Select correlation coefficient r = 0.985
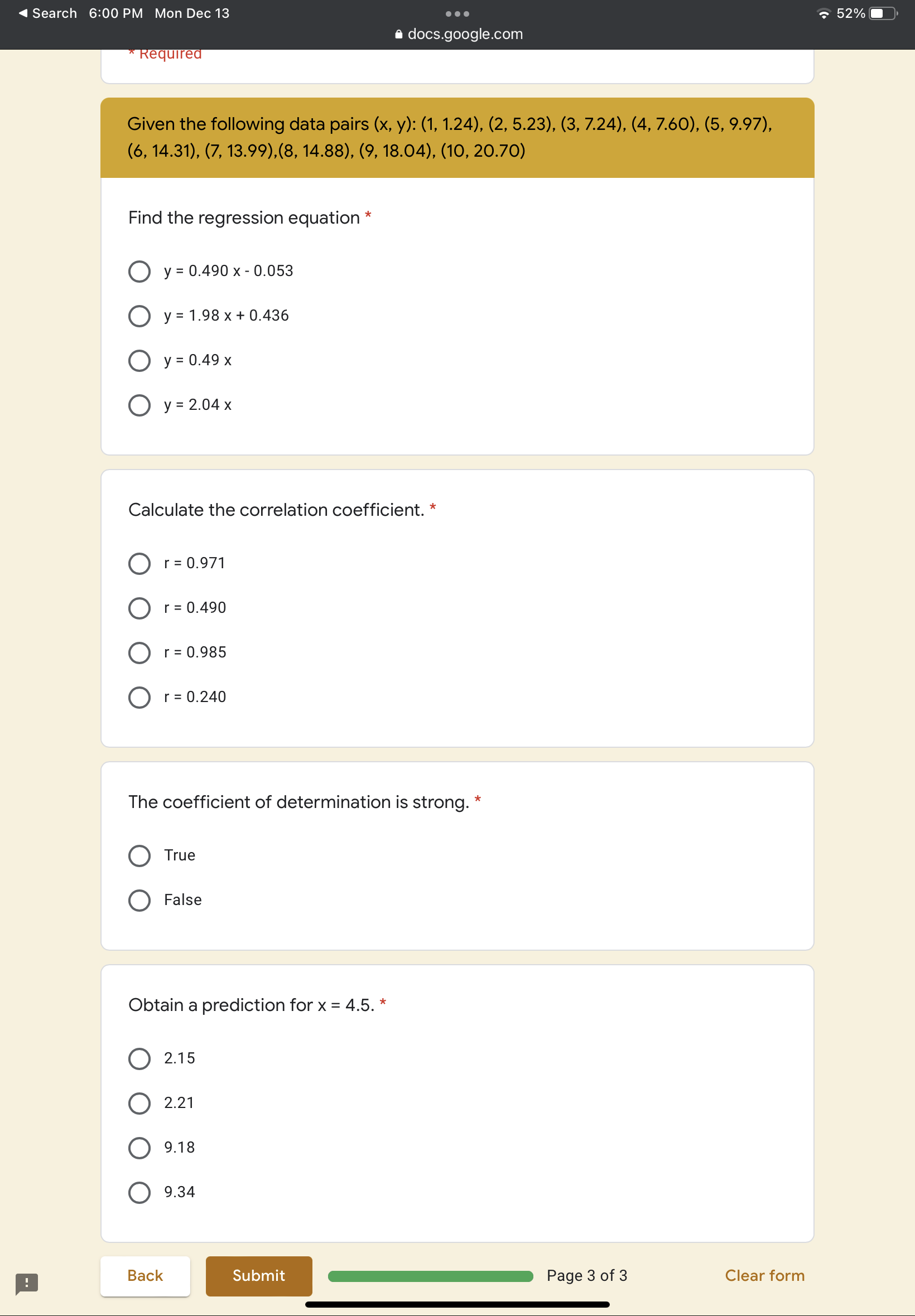The height and width of the screenshot is (1316, 915). tap(139, 652)
